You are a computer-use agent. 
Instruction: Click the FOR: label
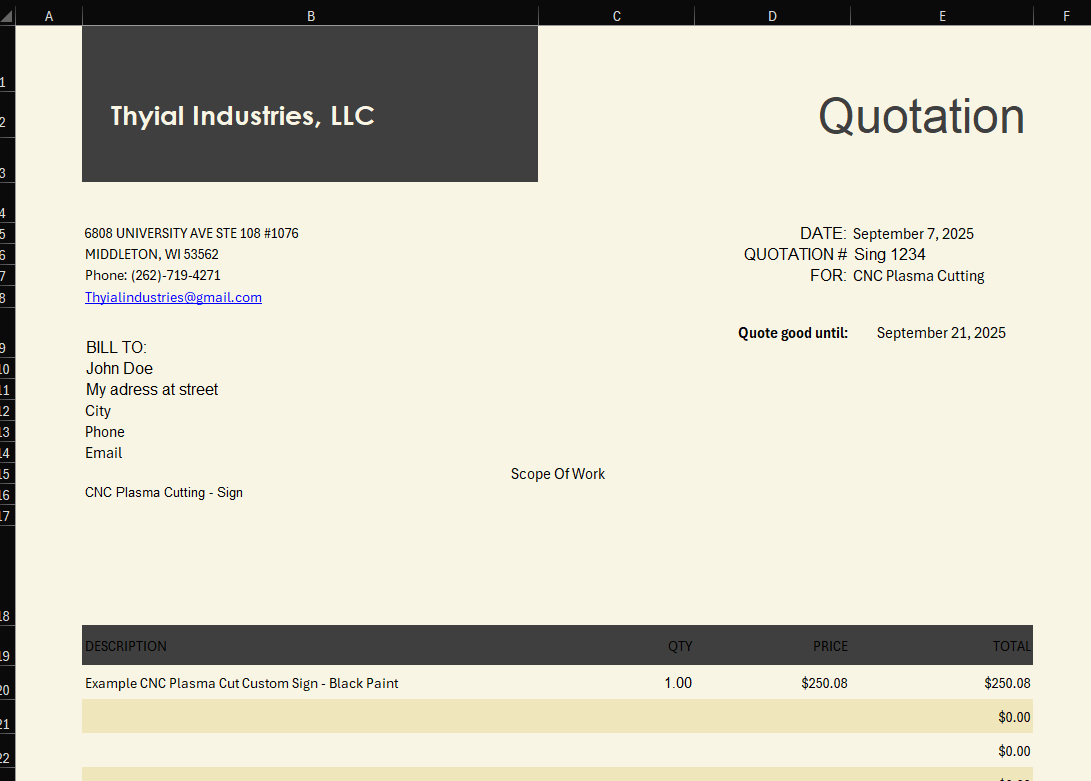(x=828, y=276)
